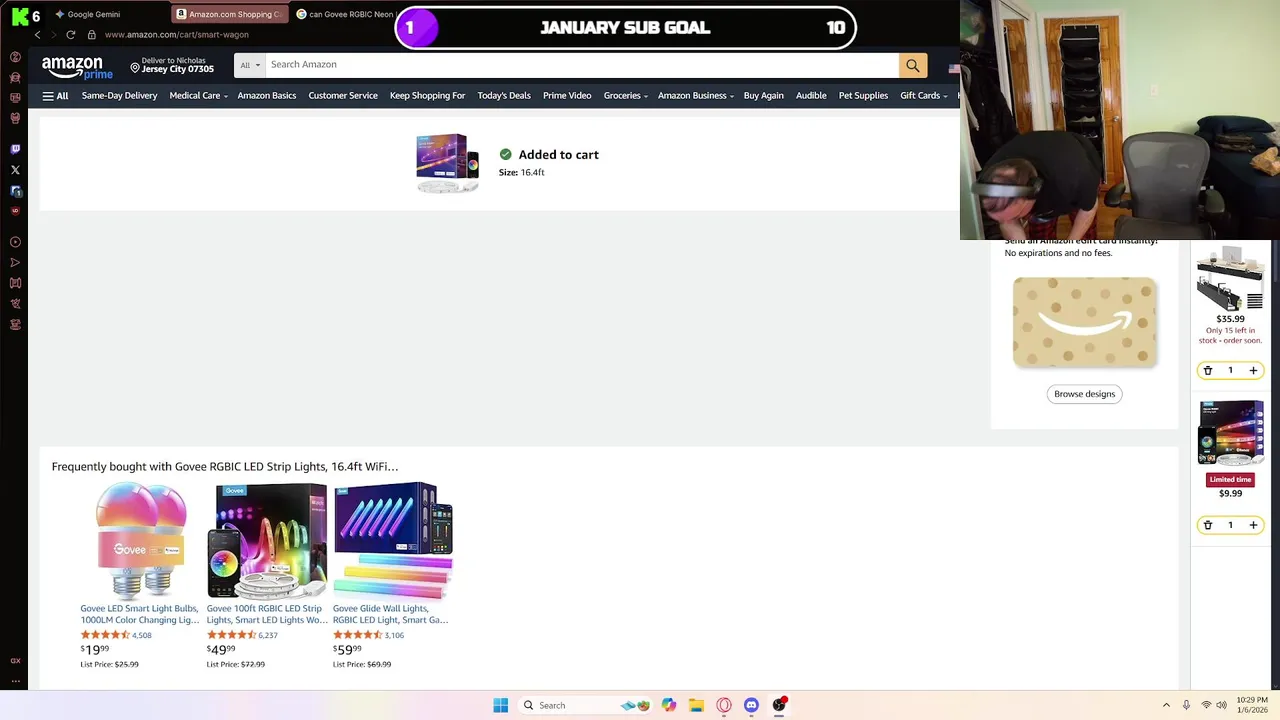The image size is (1280, 720).
Task: Open Today's Deals in nav bar
Action: [x=504, y=96]
